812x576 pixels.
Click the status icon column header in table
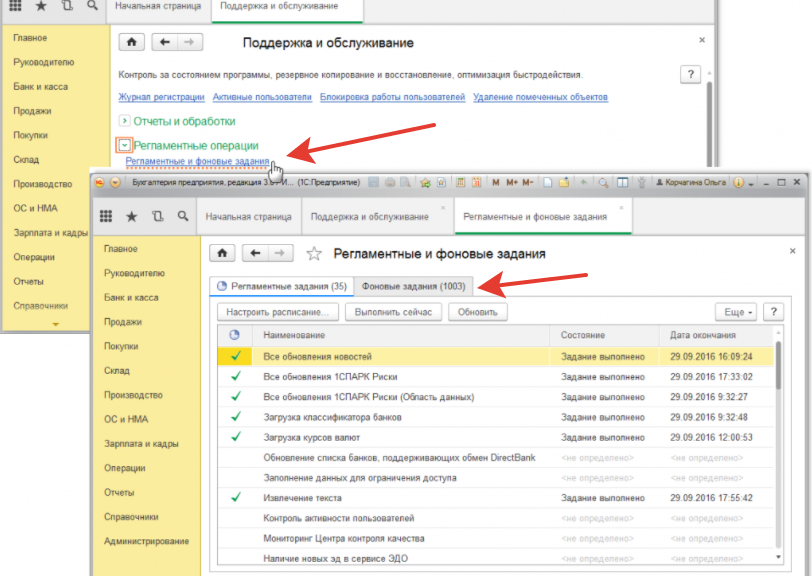(x=235, y=335)
